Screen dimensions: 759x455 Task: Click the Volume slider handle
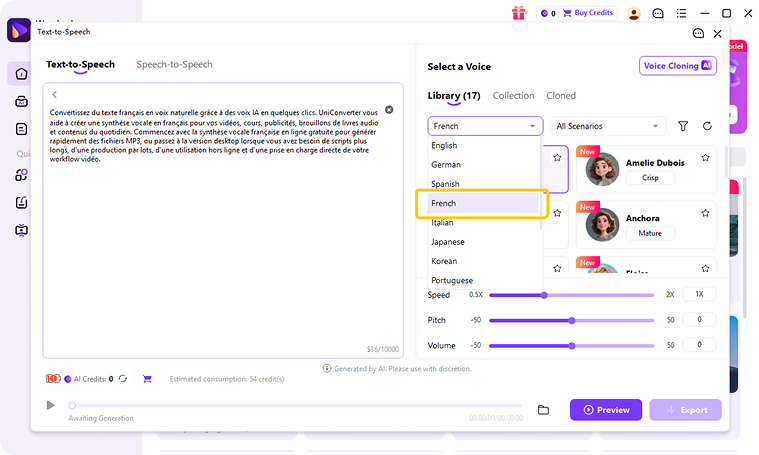pos(572,346)
